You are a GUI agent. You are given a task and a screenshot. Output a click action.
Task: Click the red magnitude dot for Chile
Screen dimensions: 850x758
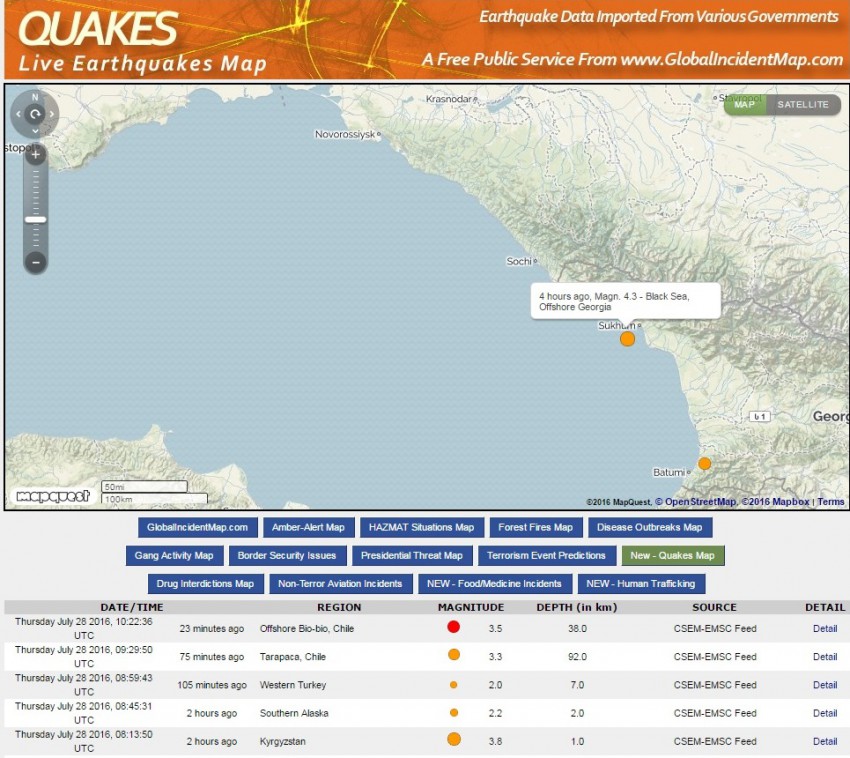point(453,628)
